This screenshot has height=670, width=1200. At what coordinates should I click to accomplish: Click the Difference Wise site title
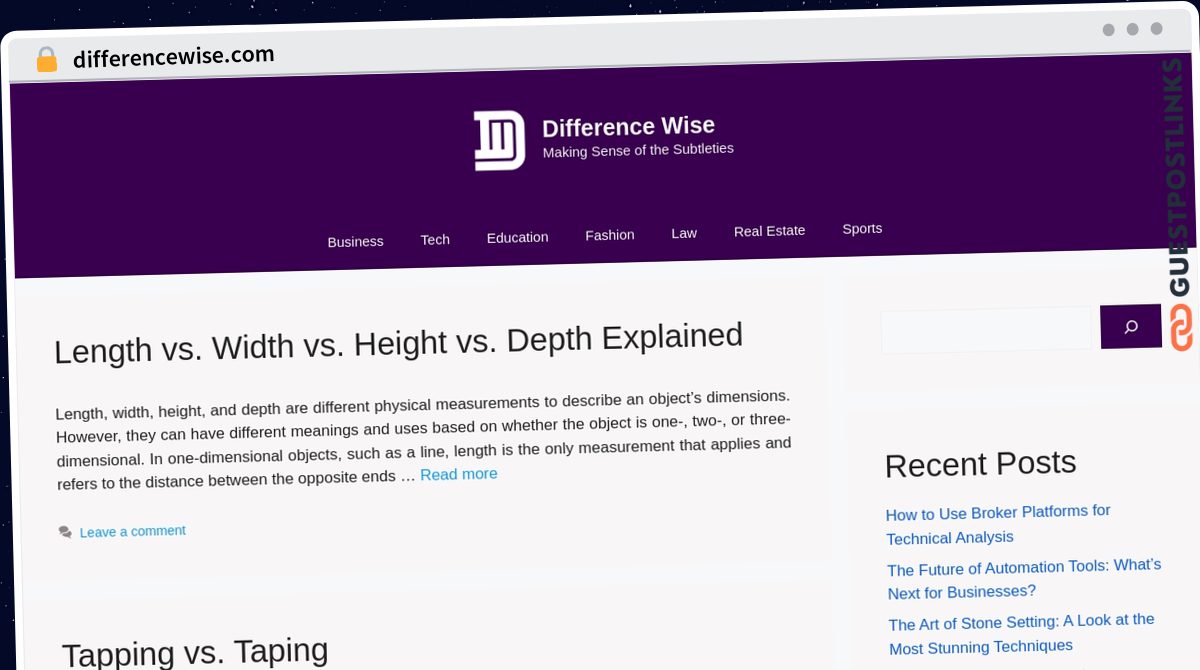[x=628, y=127]
